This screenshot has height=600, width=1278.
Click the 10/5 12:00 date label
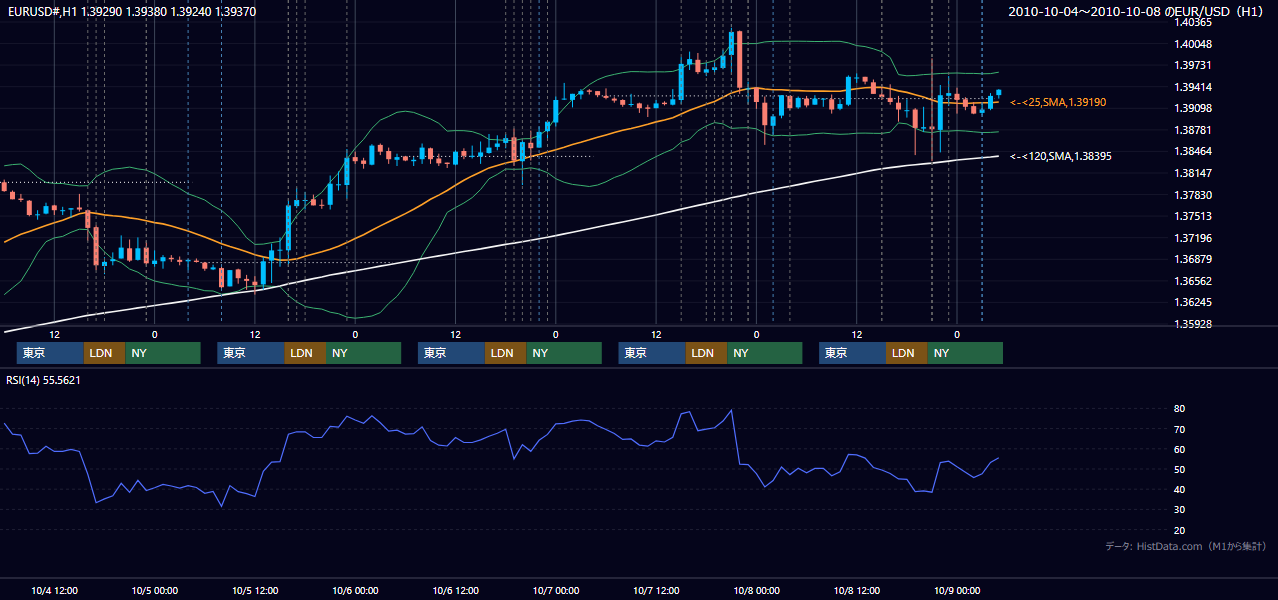(x=255, y=590)
